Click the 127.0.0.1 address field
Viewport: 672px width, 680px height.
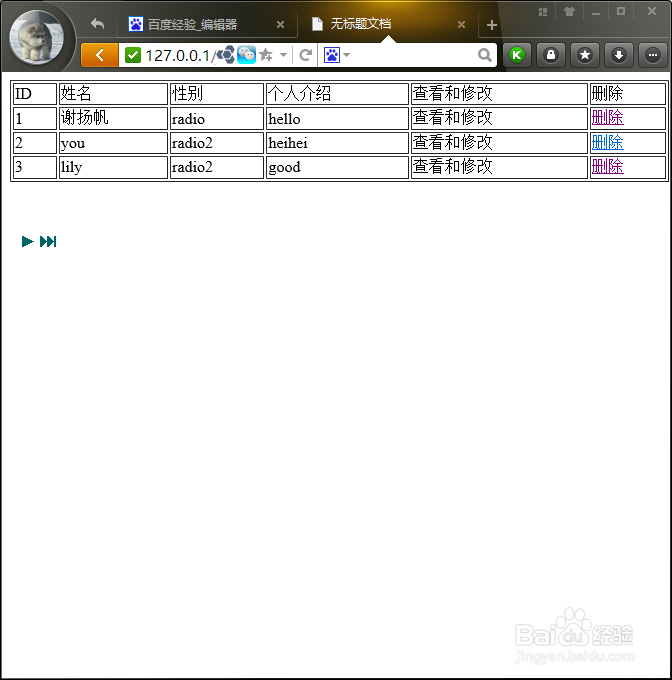179,56
